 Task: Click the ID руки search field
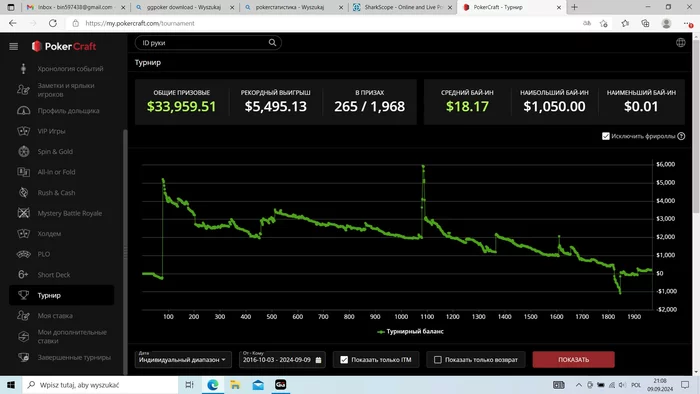208,43
